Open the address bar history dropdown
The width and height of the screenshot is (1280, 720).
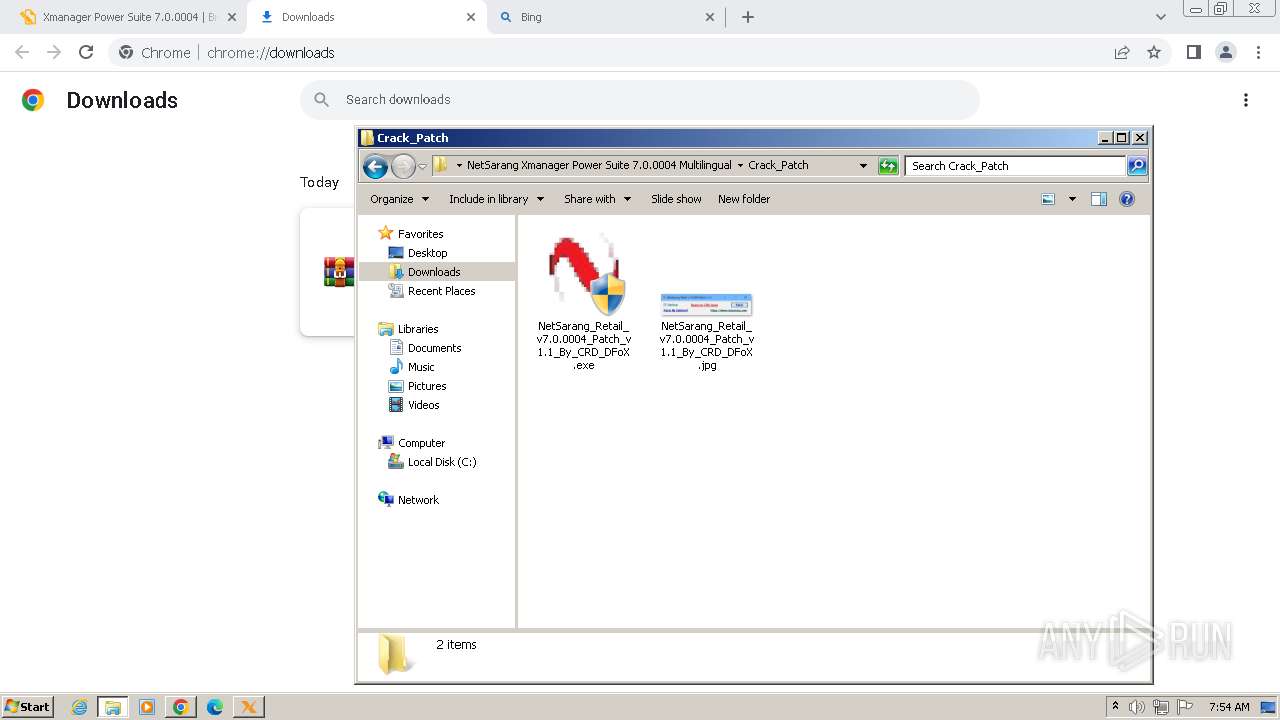pyautogui.click(x=863, y=166)
